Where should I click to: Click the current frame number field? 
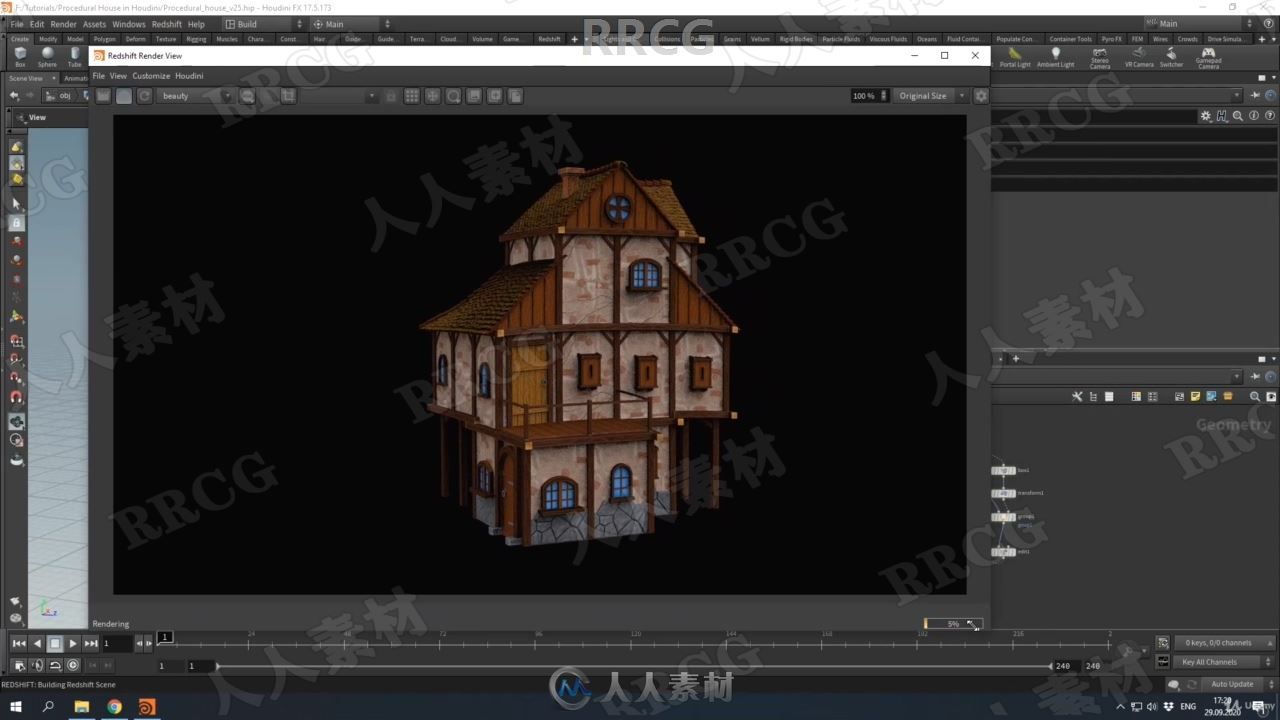(x=117, y=644)
